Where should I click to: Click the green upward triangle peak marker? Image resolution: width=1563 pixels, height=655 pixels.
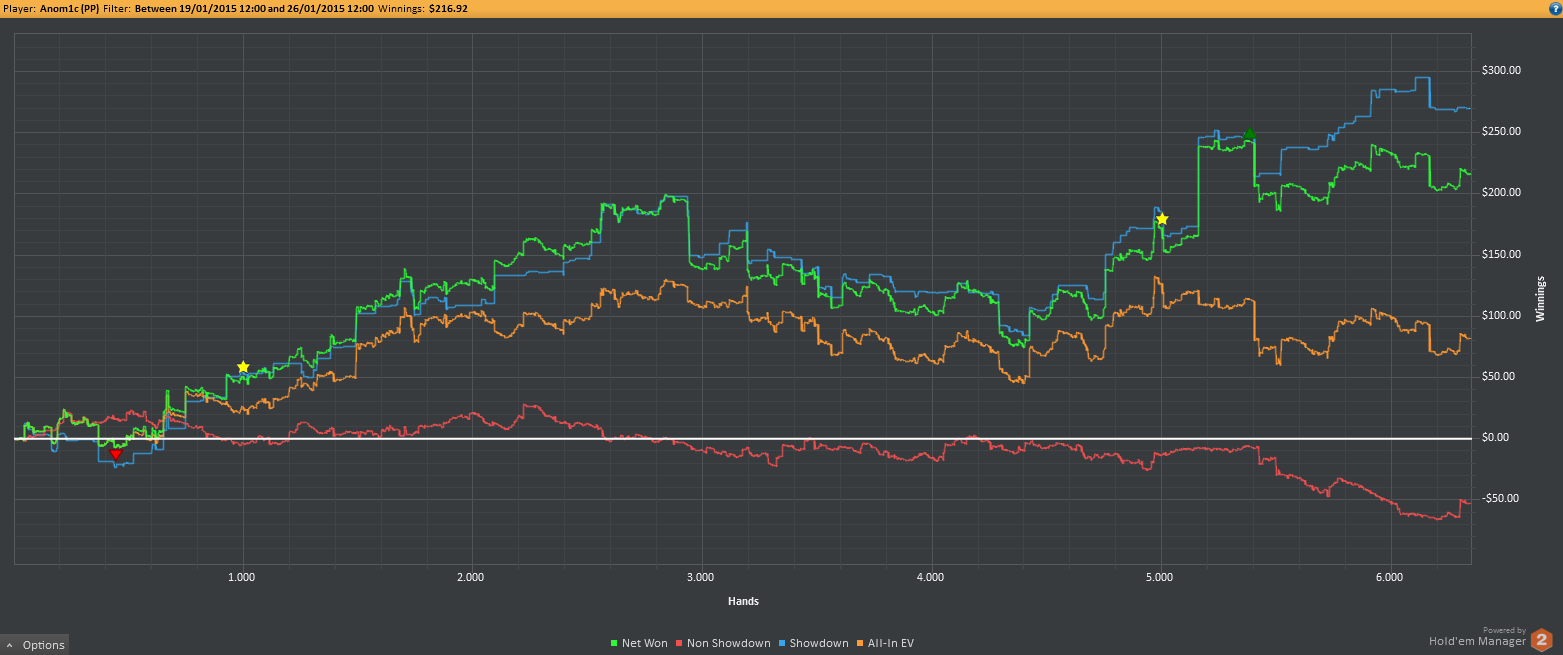click(x=1249, y=133)
